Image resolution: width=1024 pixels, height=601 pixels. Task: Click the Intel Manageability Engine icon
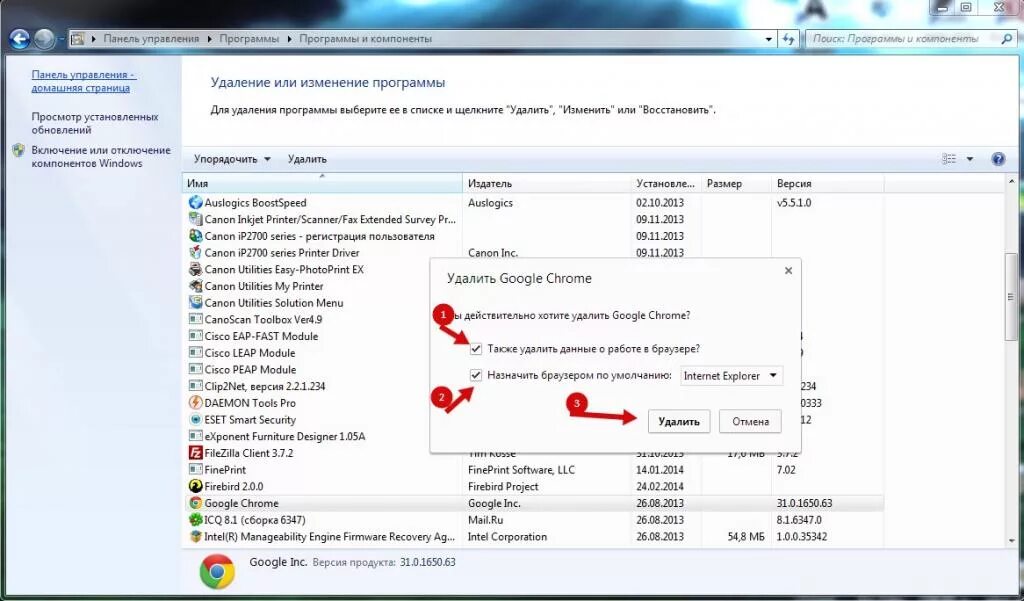195,536
